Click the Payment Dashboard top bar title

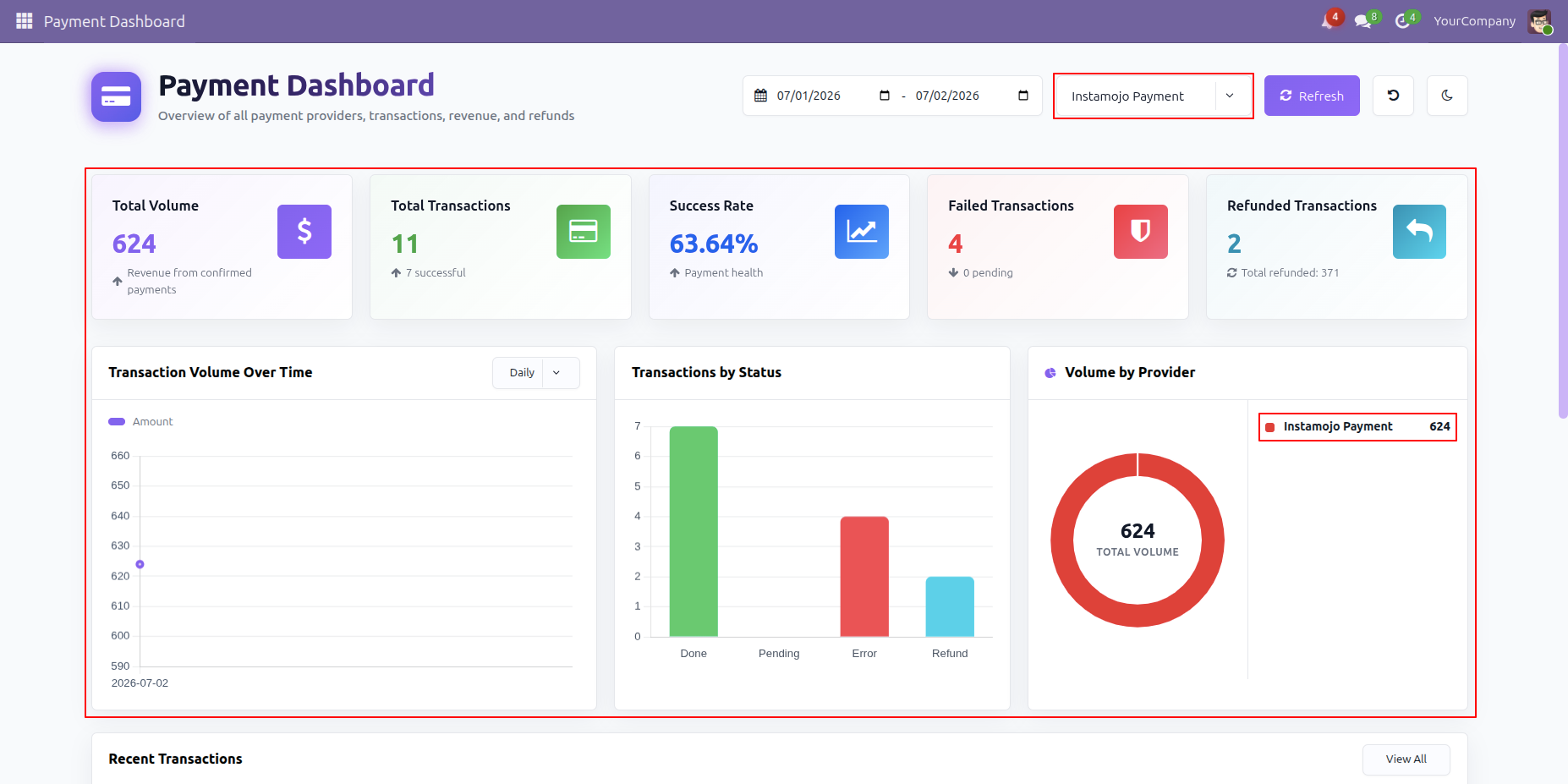(x=114, y=21)
